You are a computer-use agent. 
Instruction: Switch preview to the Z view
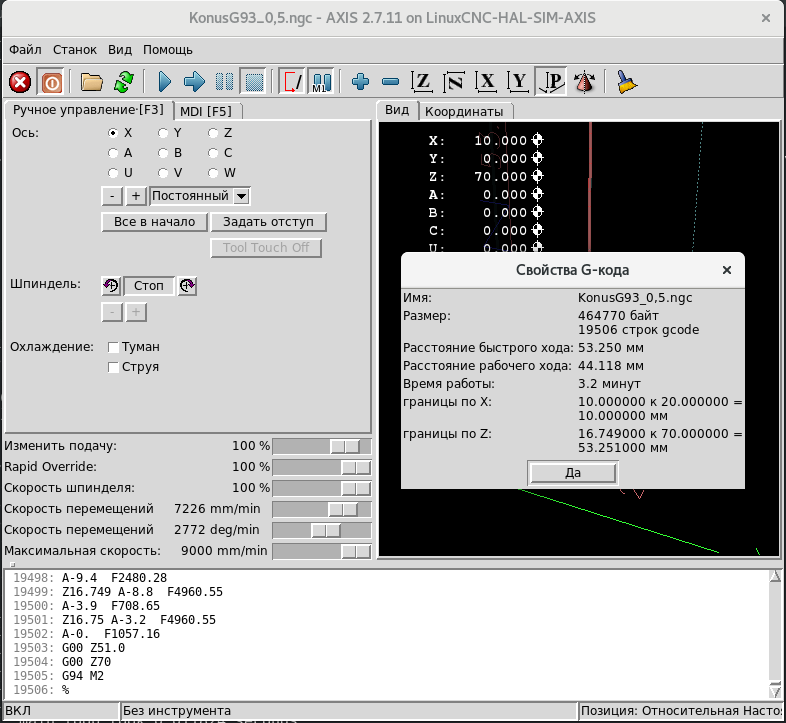point(423,82)
